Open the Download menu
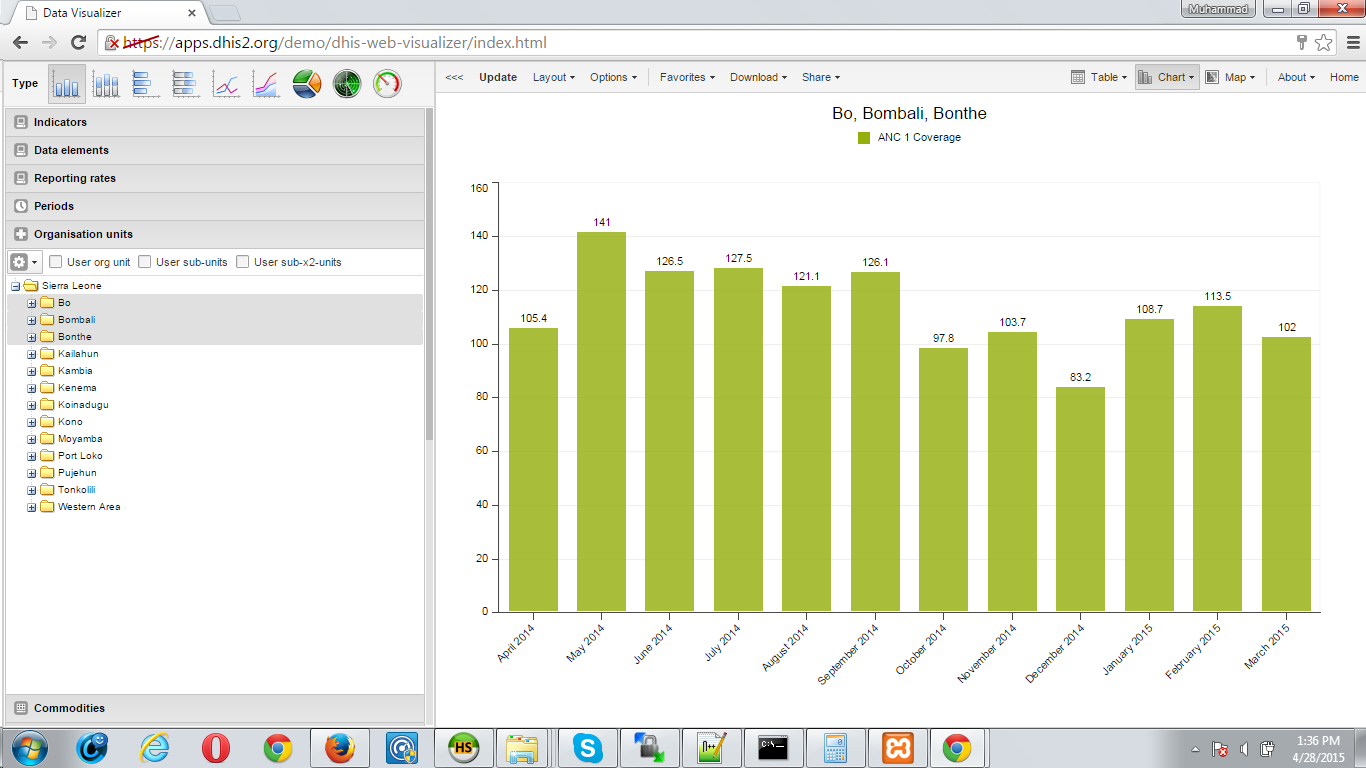This screenshot has height=768, width=1366. [757, 77]
